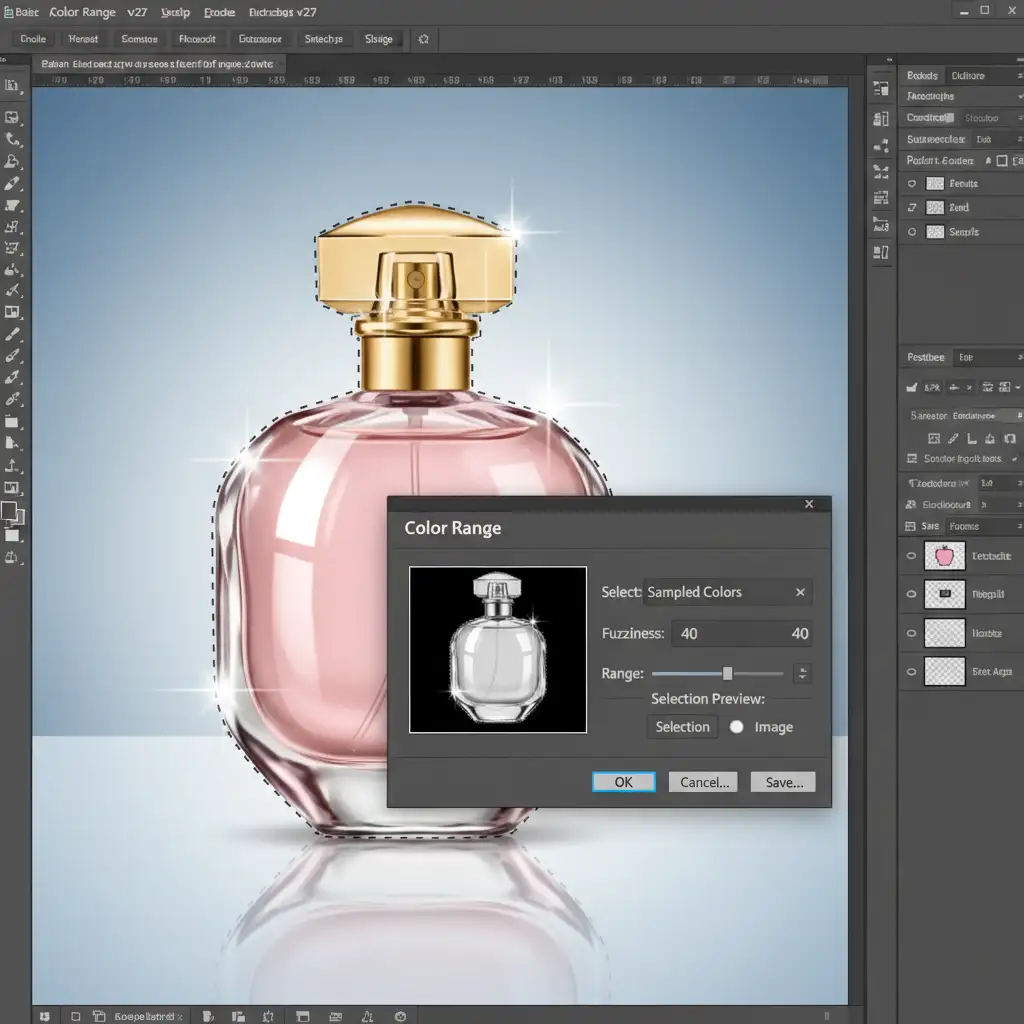1024x1024 pixels.
Task: Click the top icon in the right panel dock strip
Action: pyautogui.click(x=881, y=90)
